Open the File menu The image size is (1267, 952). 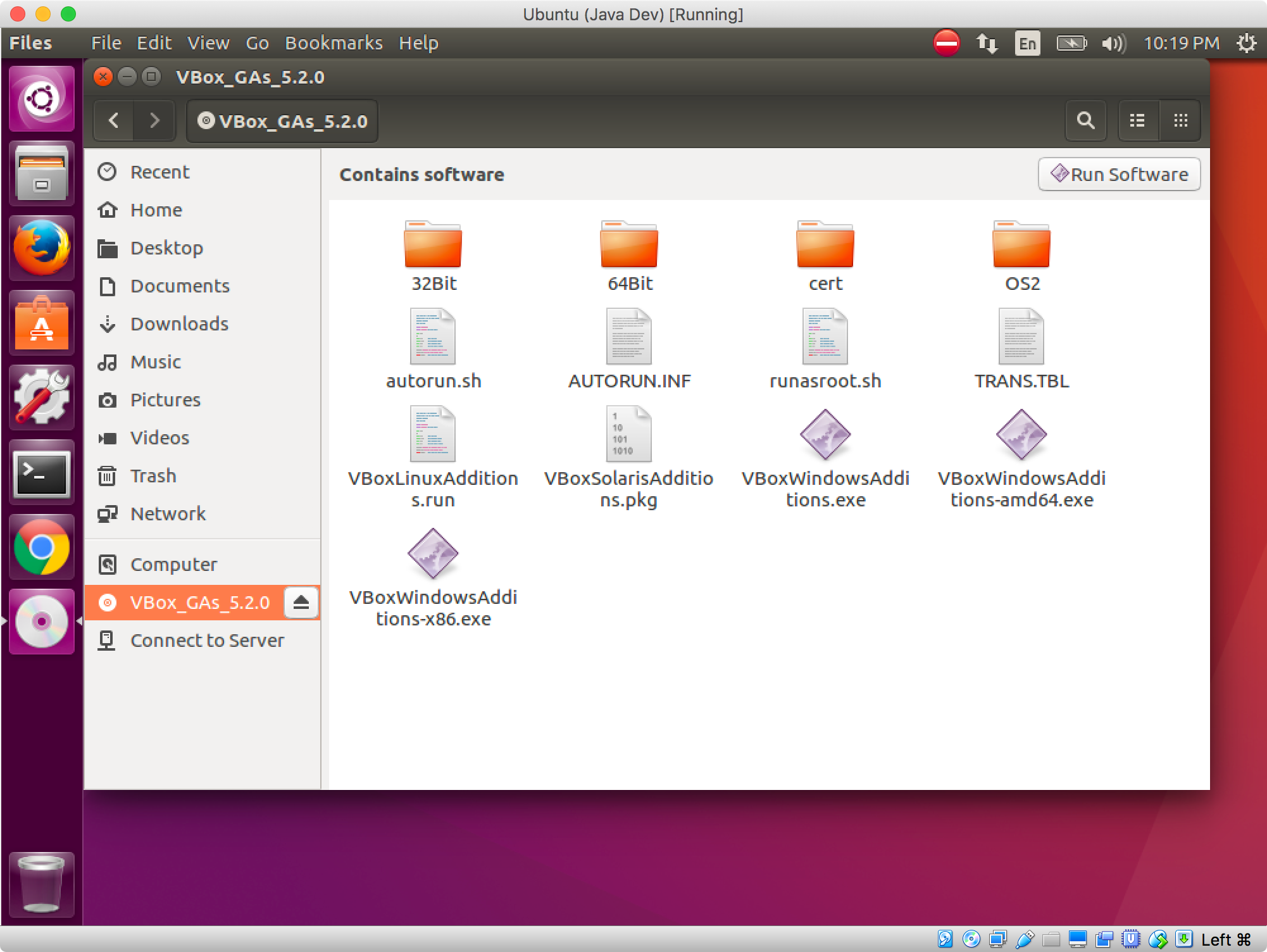[106, 43]
